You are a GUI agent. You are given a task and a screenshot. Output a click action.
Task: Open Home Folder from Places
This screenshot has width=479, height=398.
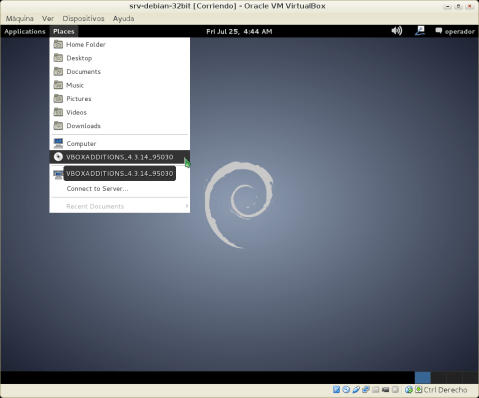click(x=120, y=44)
